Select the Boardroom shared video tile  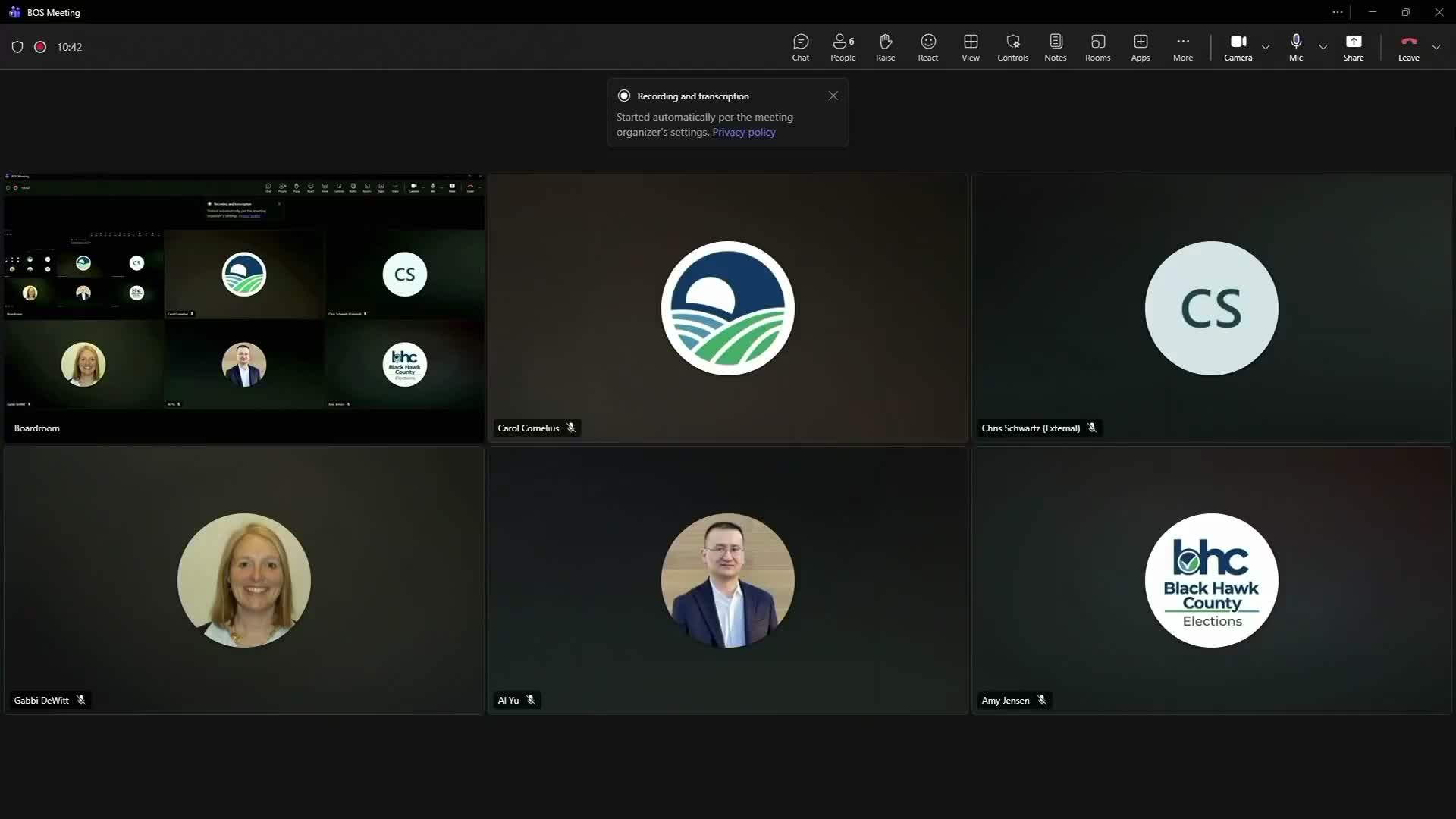(x=243, y=308)
